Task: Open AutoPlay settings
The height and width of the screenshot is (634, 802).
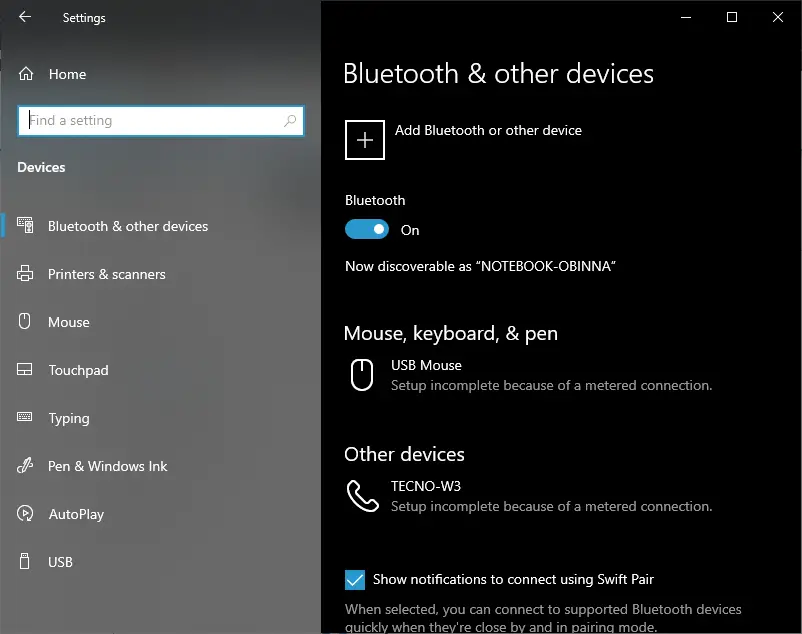Action: click(x=76, y=514)
